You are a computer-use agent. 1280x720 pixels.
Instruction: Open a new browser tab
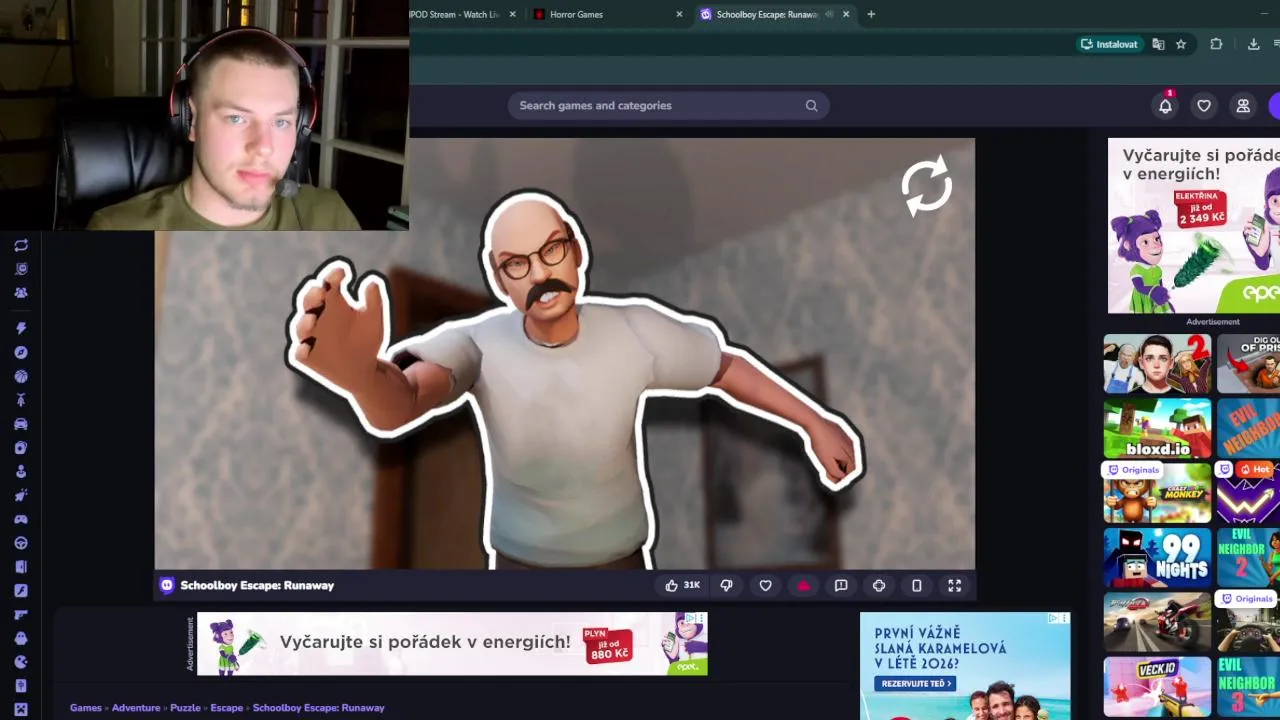(871, 14)
